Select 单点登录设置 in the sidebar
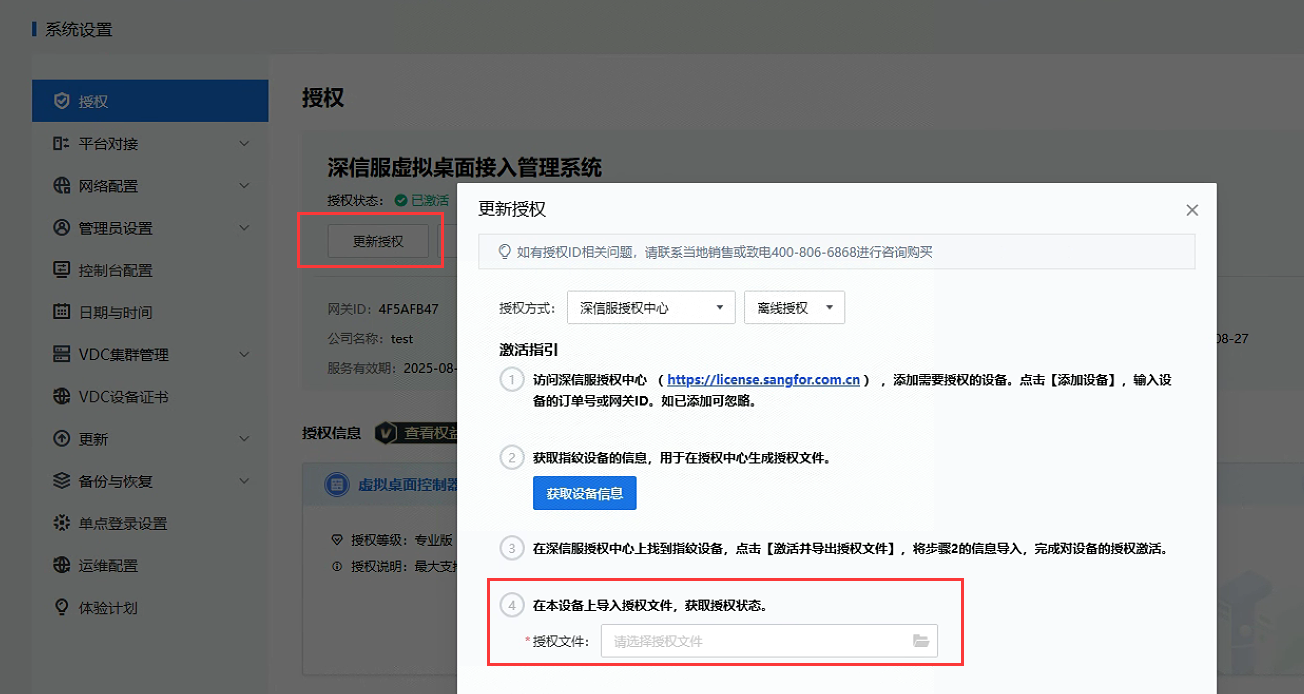 click(123, 524)
